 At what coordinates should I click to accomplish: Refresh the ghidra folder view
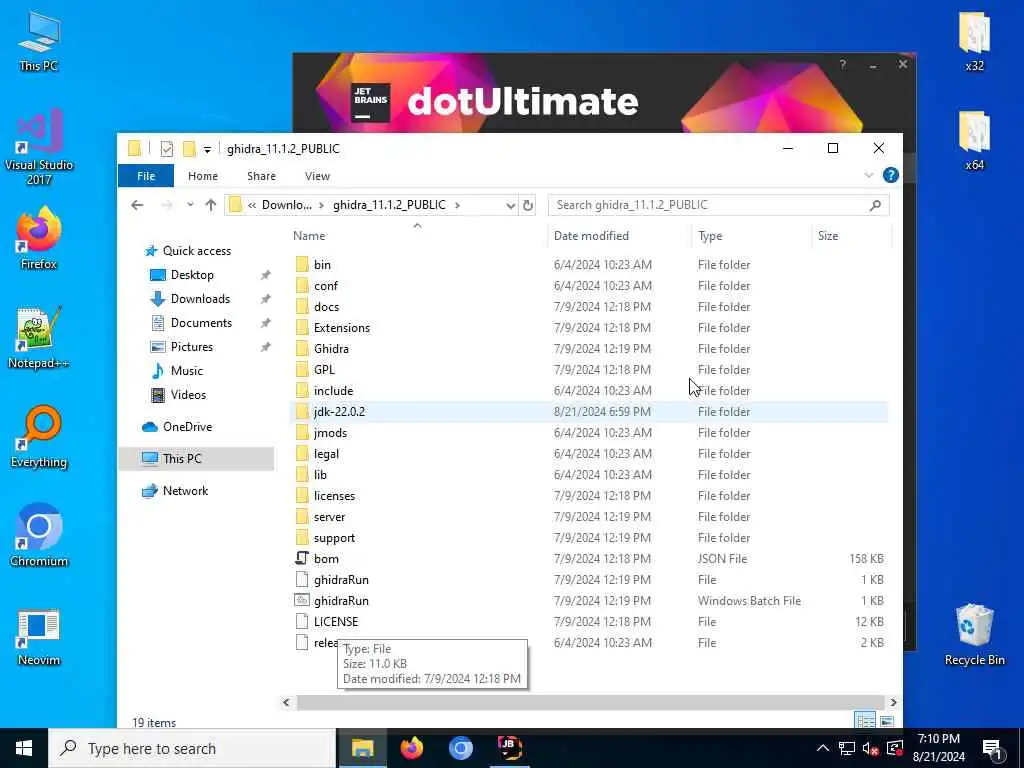(528, 205)
